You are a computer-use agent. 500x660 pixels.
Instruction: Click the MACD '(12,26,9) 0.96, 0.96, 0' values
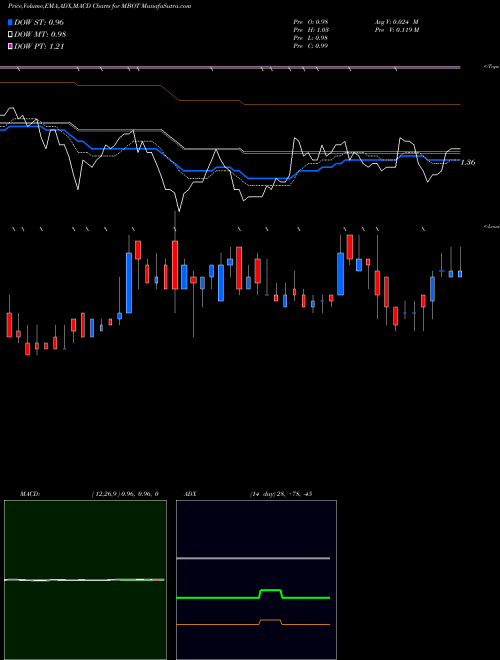(125, 494)
